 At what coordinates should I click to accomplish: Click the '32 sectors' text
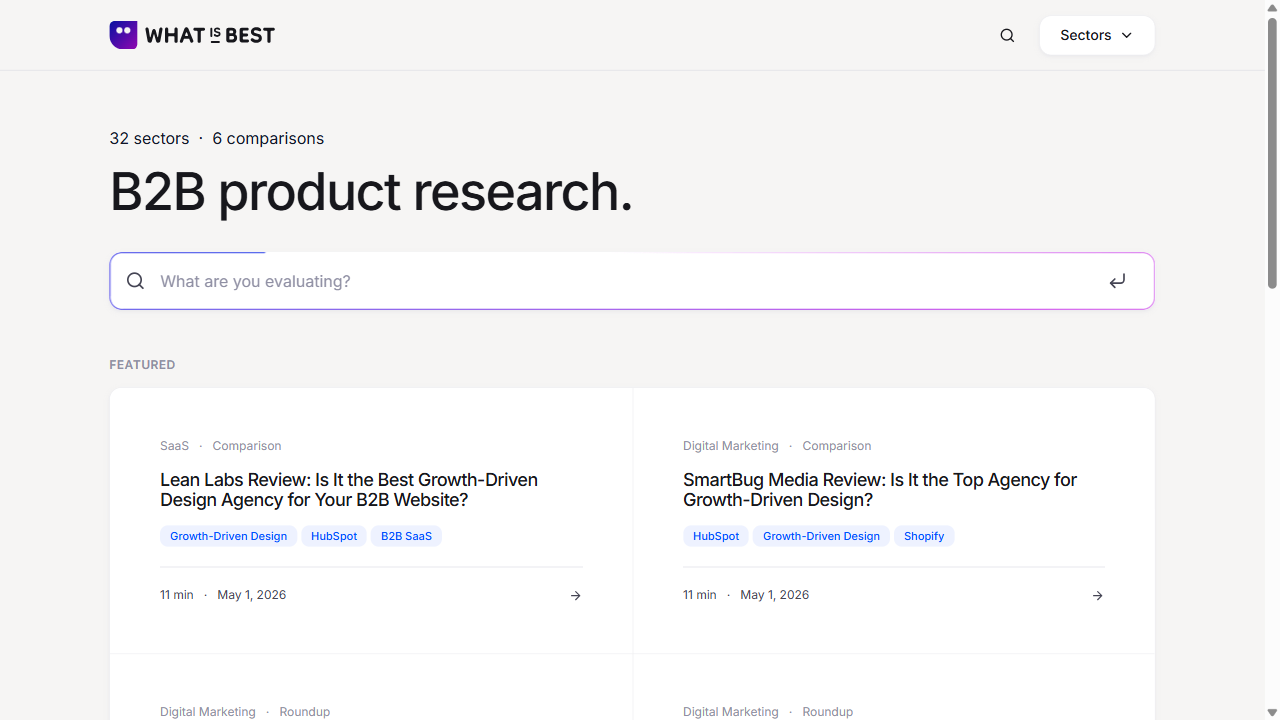click(x=149, y=138)
